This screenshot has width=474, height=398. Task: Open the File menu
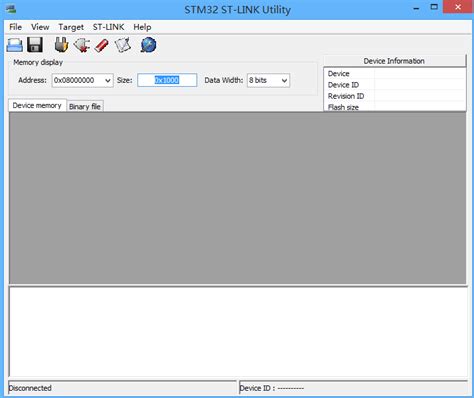point(16,27)
